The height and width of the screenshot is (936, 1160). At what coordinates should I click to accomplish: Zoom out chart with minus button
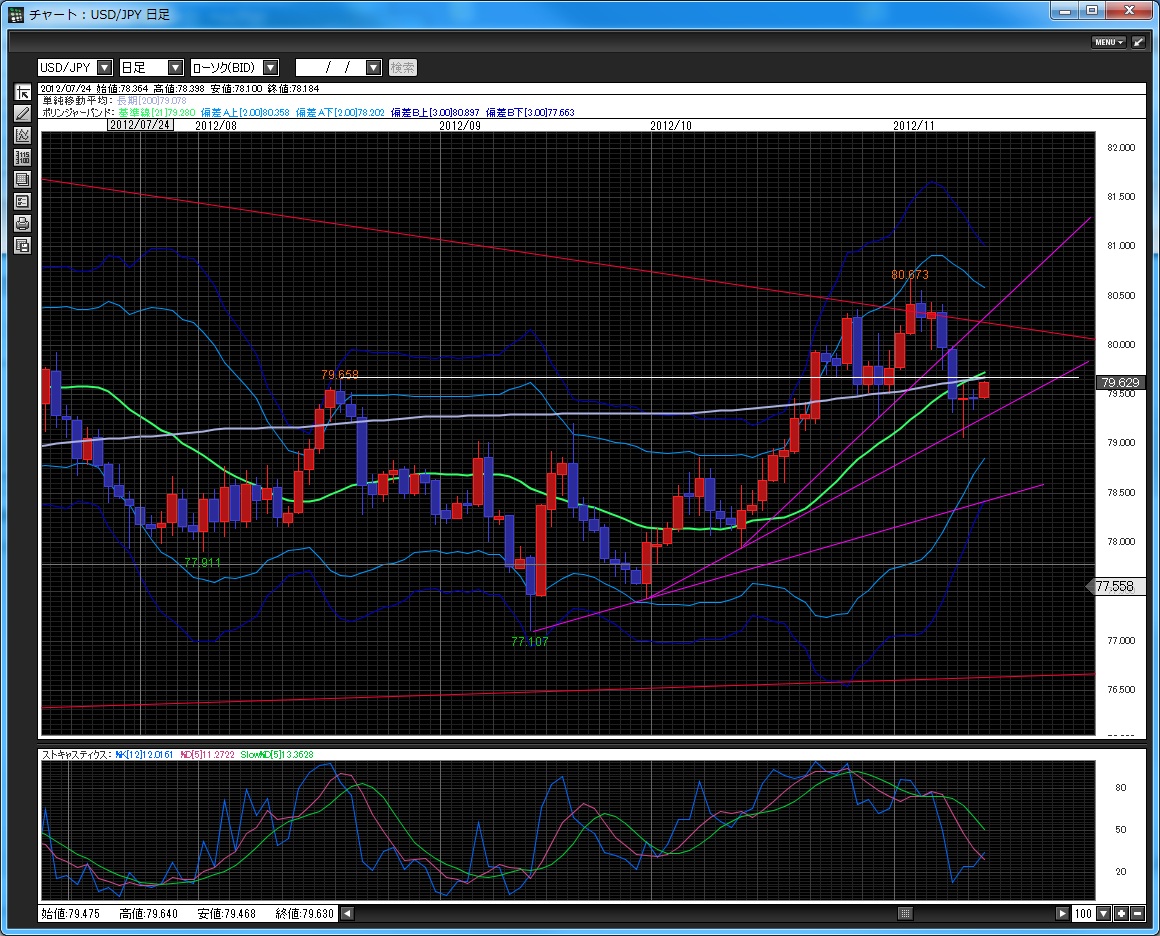pos(1138,914)
